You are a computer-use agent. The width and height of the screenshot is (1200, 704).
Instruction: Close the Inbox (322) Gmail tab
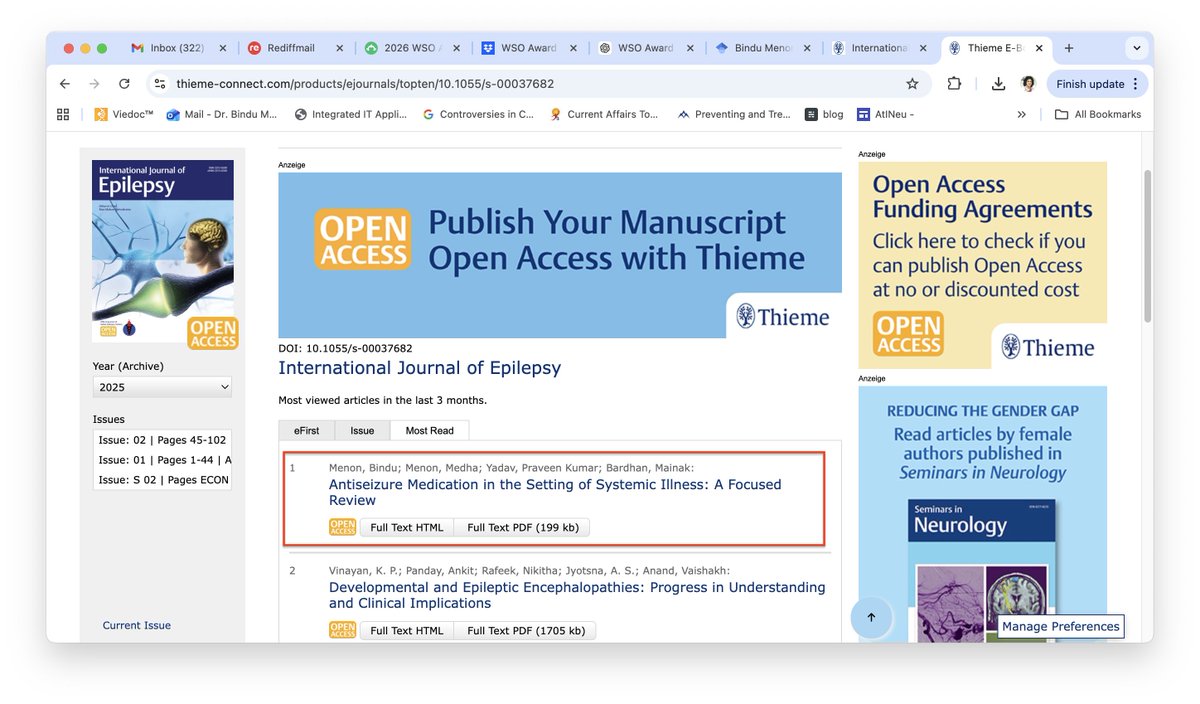tap(223, 48)
